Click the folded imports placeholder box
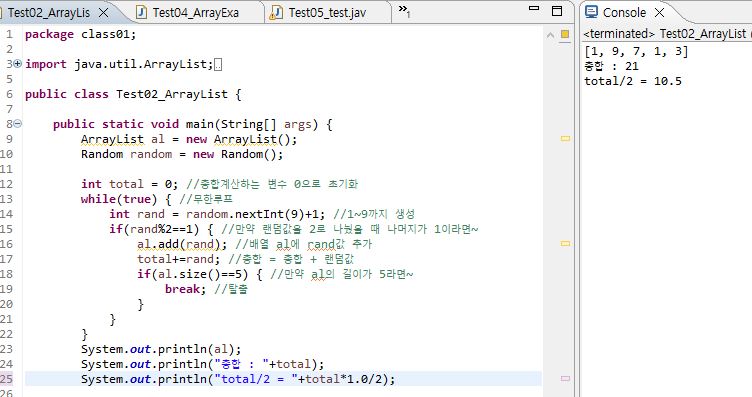 [218, 64]
